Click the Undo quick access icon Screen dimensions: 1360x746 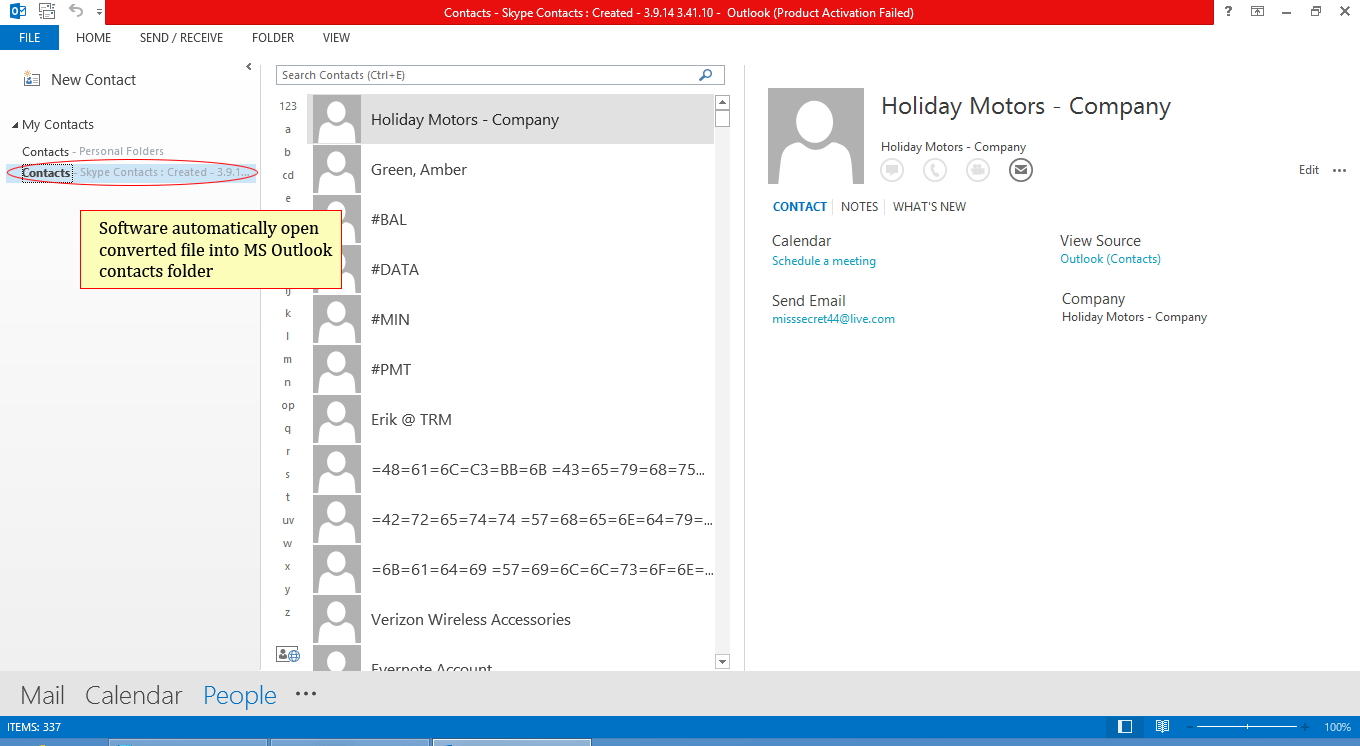point(76,12)
